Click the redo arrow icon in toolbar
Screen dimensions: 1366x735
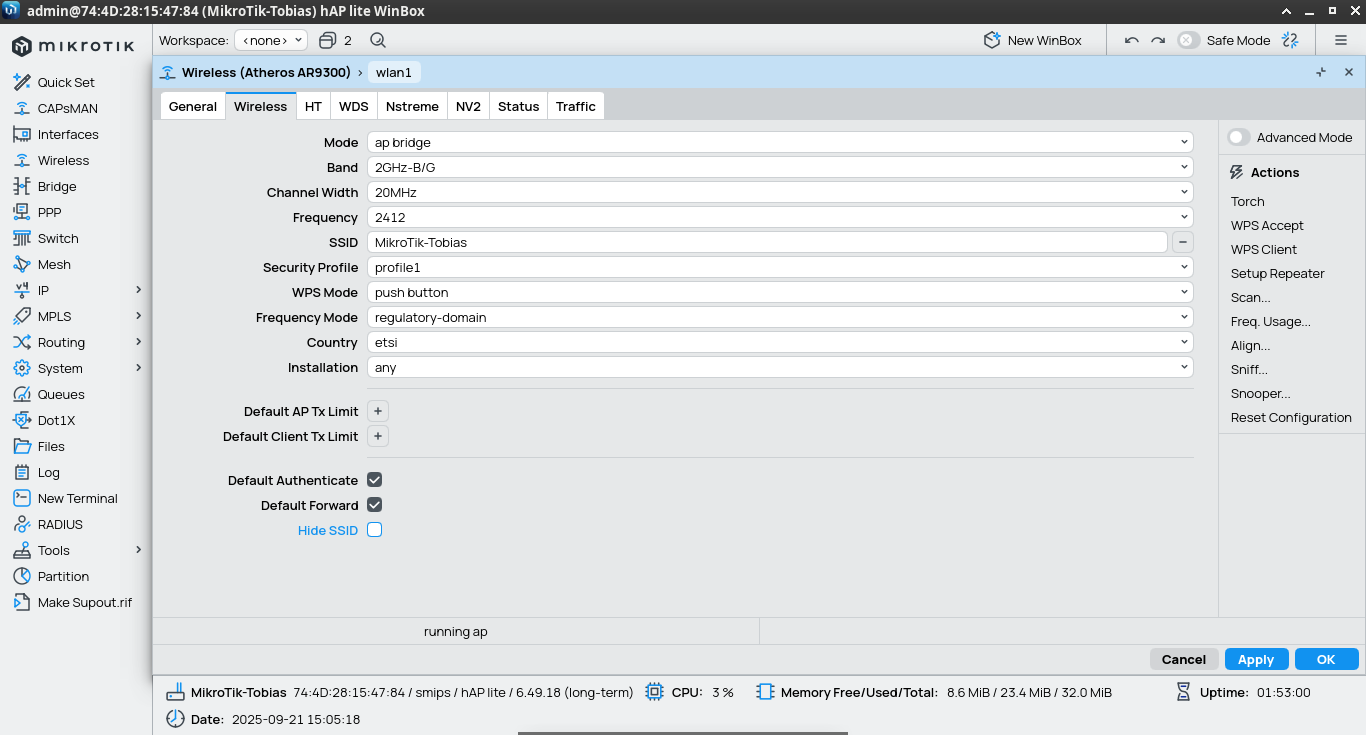[1158, 41]
